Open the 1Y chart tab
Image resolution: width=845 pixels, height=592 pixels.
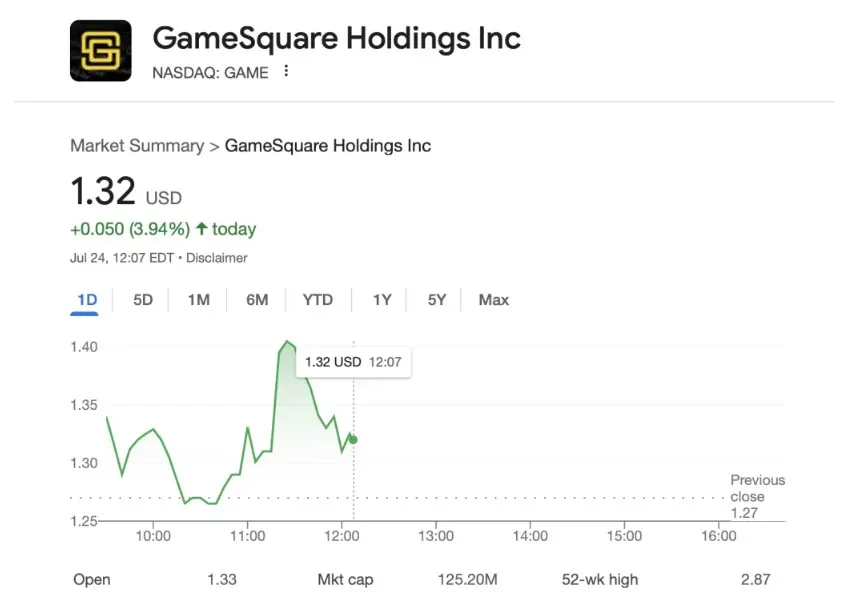(x=381, y=299)
